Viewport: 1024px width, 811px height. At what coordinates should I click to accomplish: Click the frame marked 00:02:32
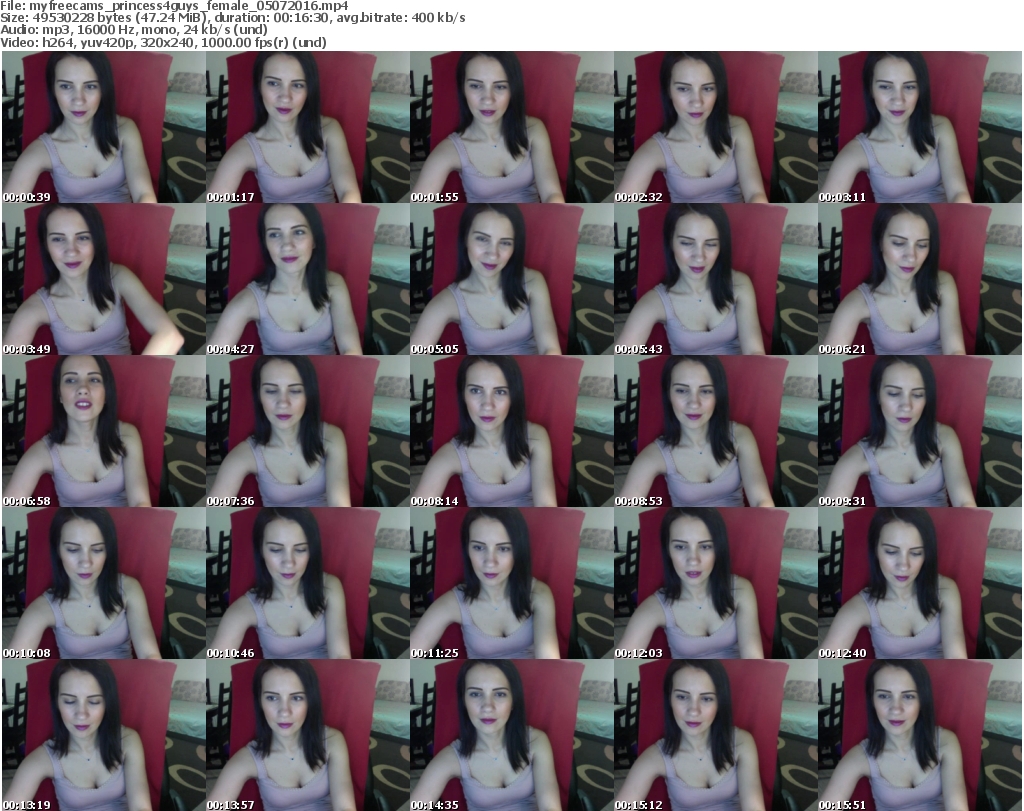tap(716, 127)
